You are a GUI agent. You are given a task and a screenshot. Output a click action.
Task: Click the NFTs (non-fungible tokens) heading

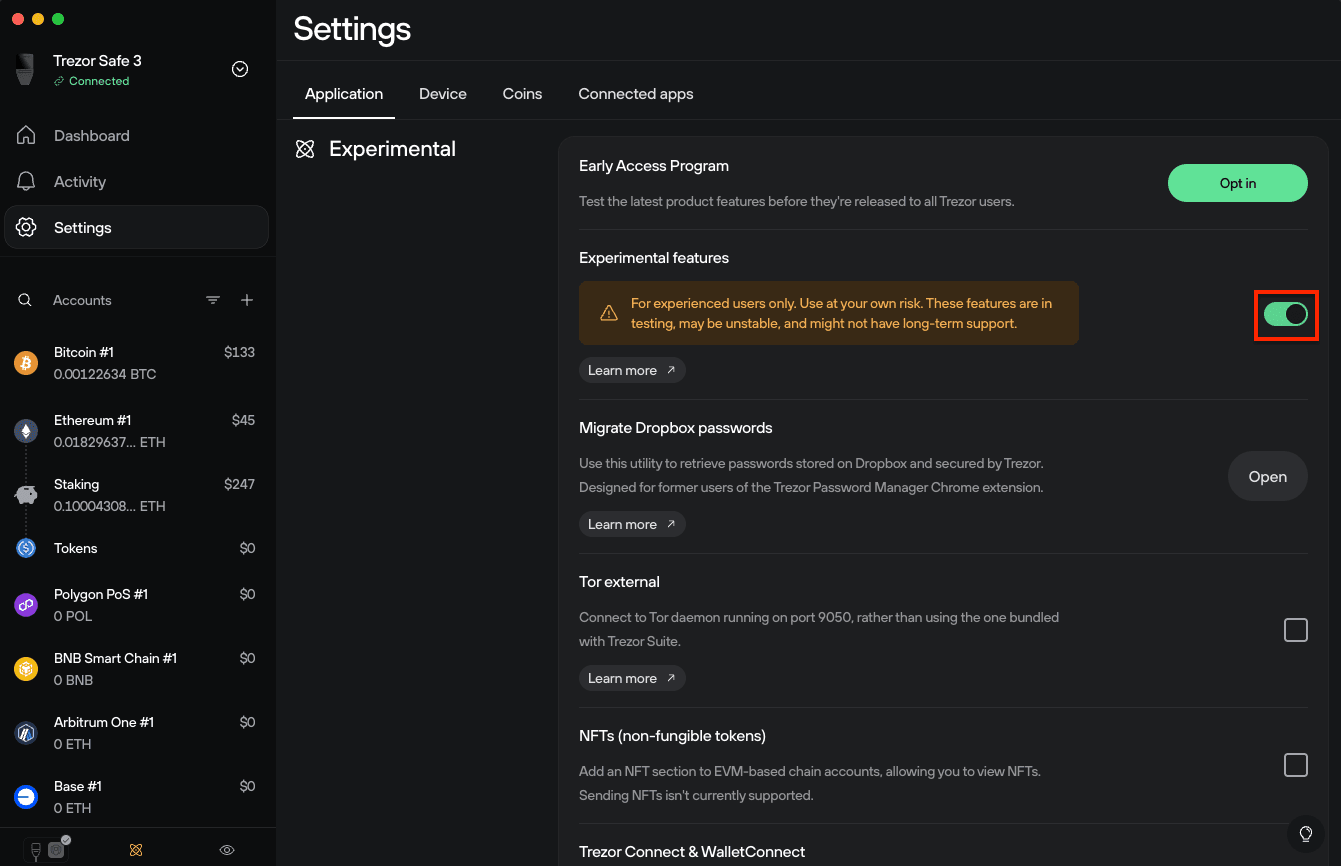pos(672,736)
